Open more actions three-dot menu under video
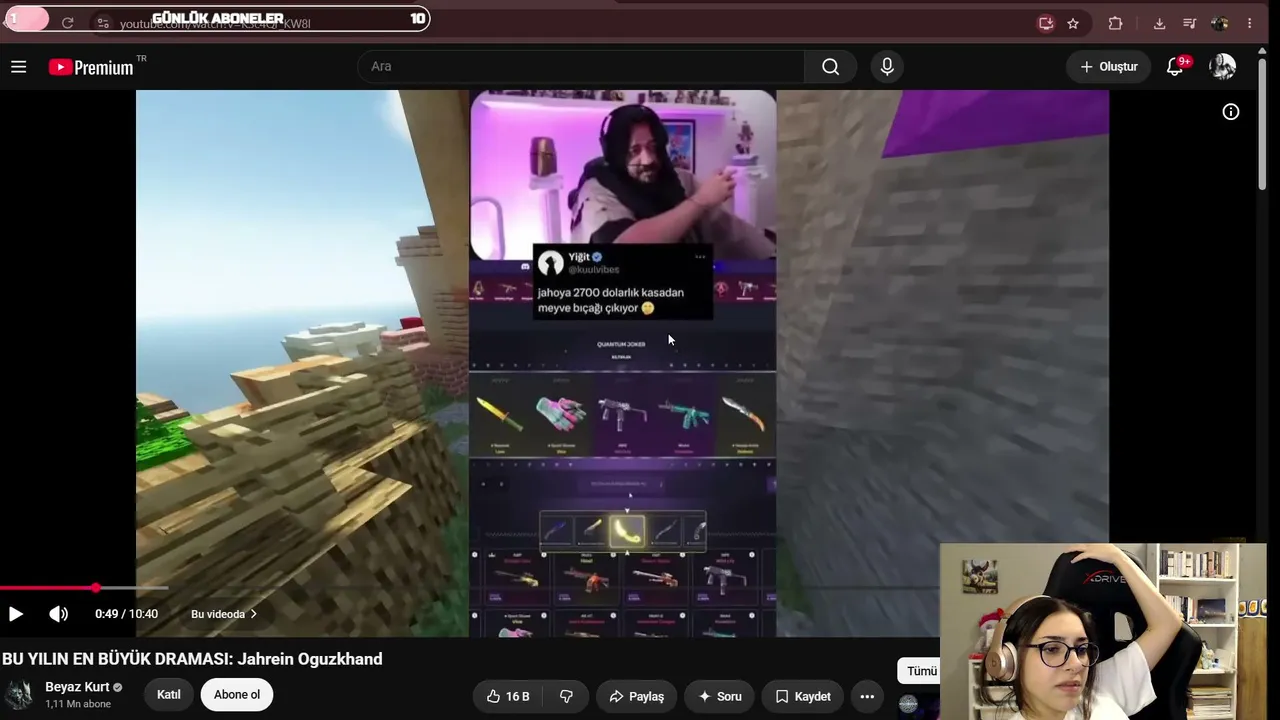This screenshot has height=720, width=1280. [867, 696]
